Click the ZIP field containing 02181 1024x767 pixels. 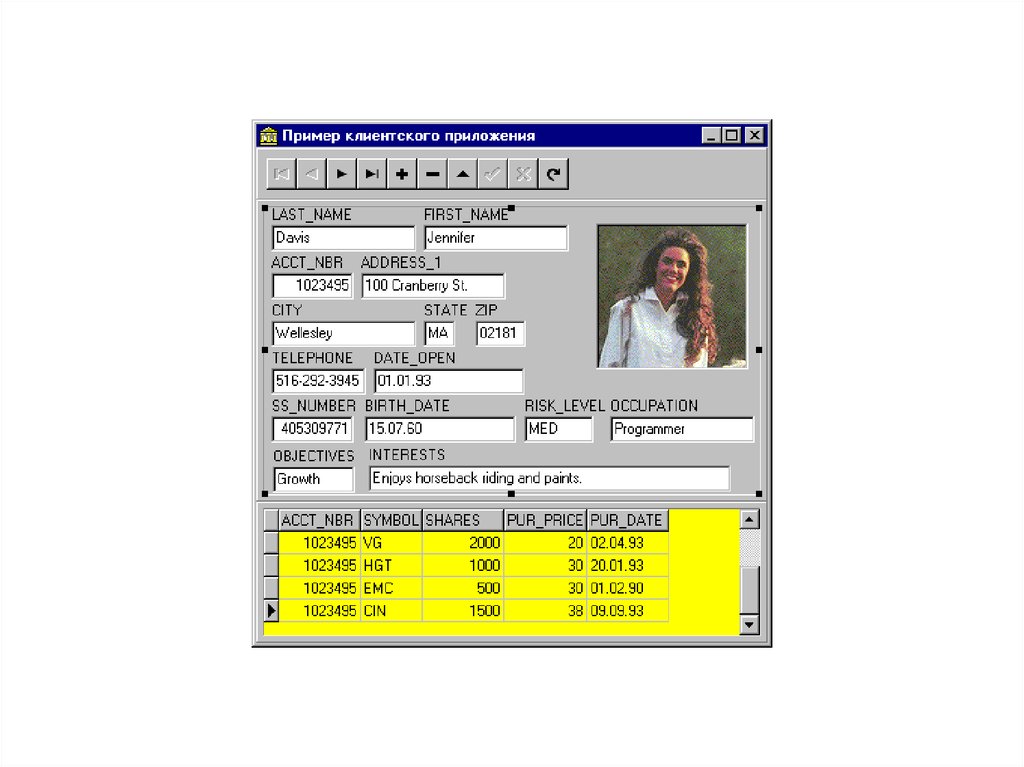click(500, 333)
